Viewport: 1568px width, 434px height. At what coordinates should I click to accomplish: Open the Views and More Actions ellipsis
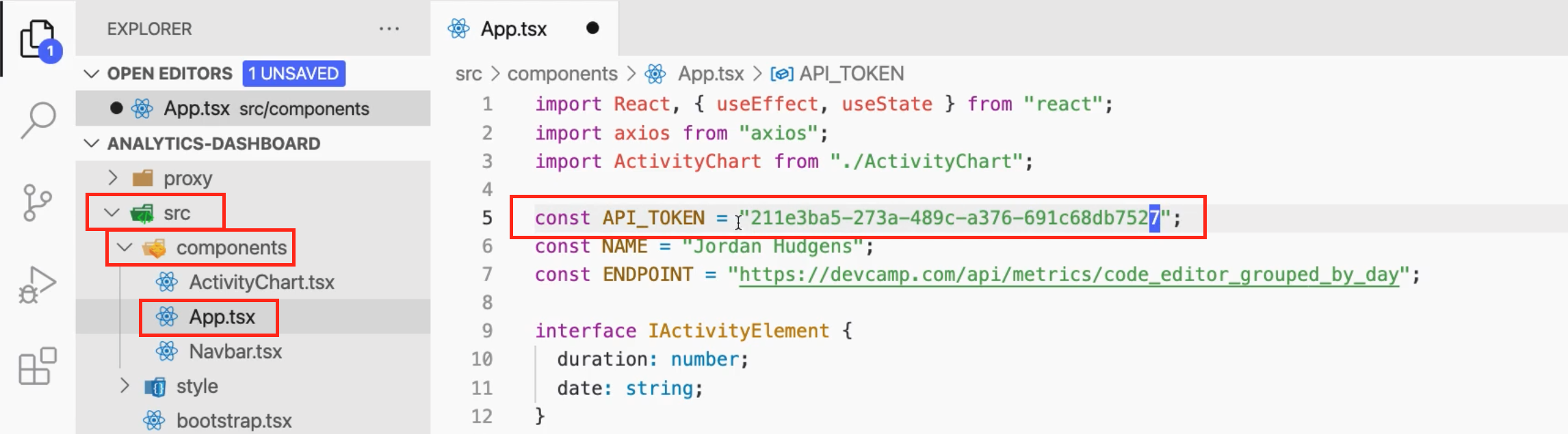click(389, 29)
